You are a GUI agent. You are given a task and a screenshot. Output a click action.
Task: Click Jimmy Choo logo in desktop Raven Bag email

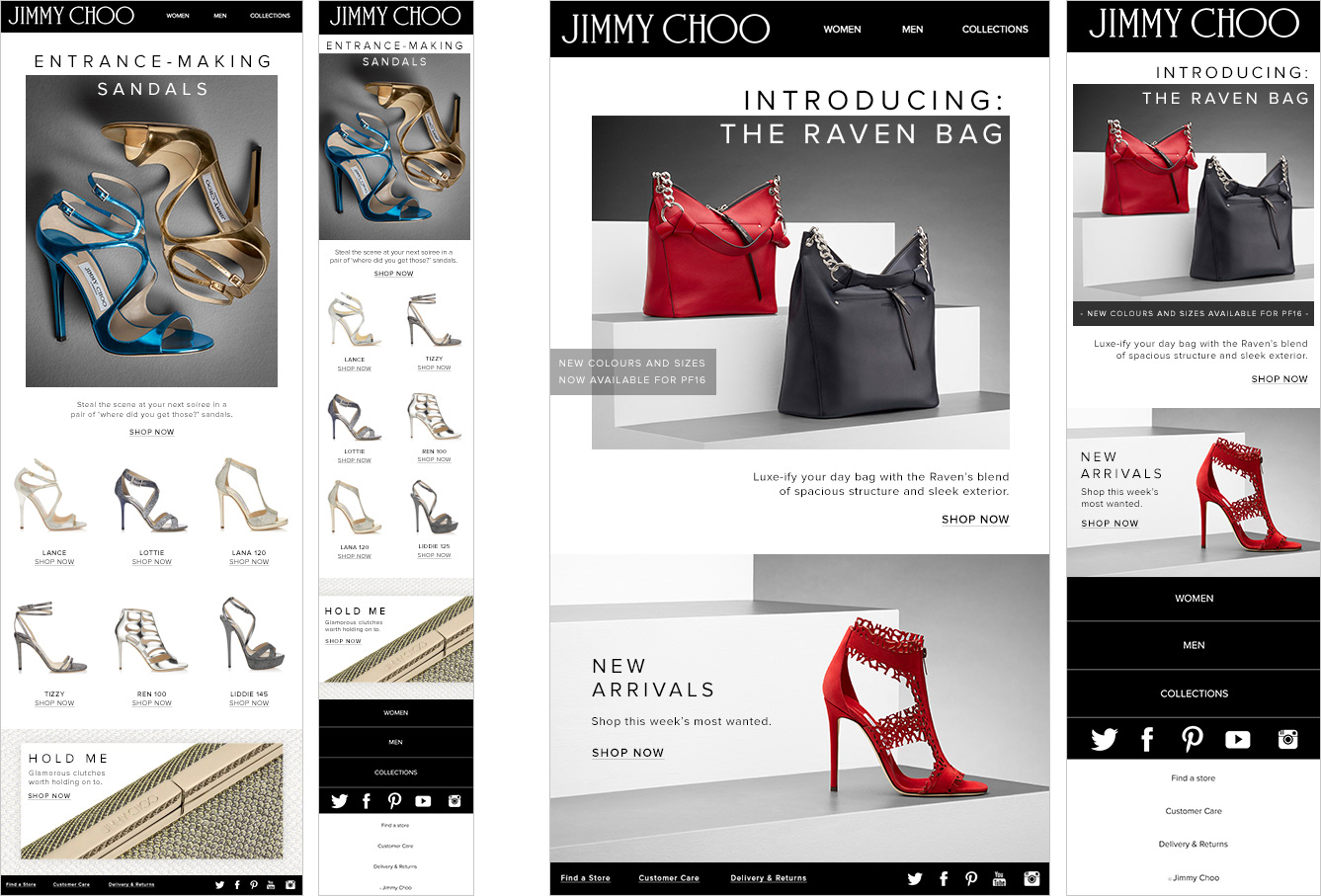(x=666, y=29)
